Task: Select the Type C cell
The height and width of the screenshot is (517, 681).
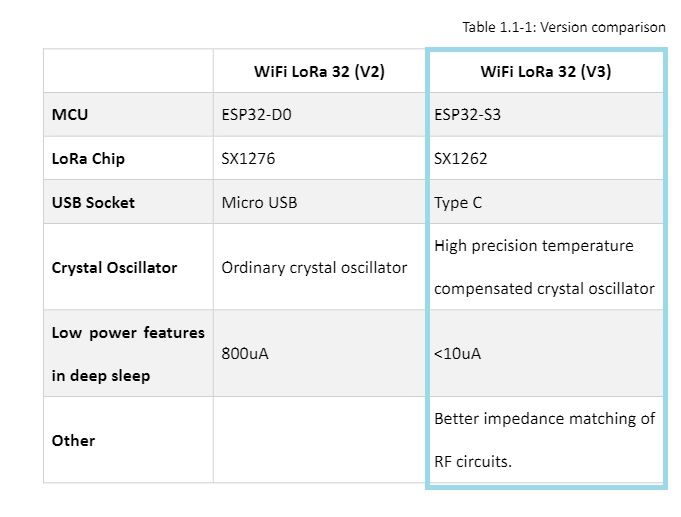Action: tap(458, 203)
